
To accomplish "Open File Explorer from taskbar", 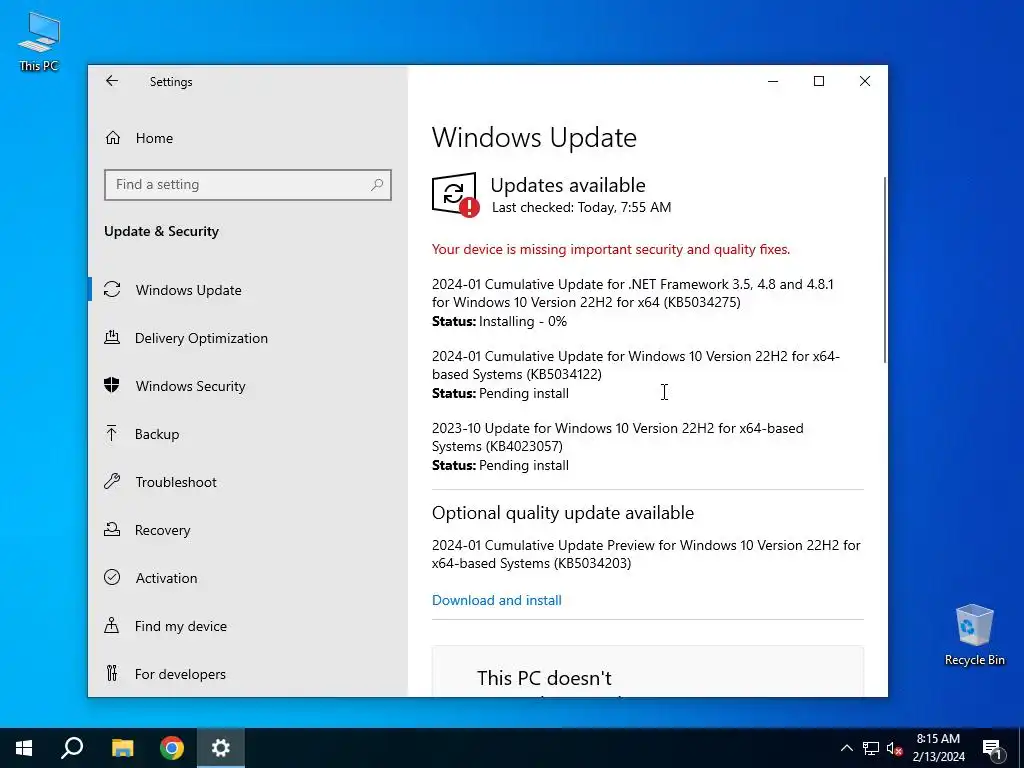I will 122,748.
